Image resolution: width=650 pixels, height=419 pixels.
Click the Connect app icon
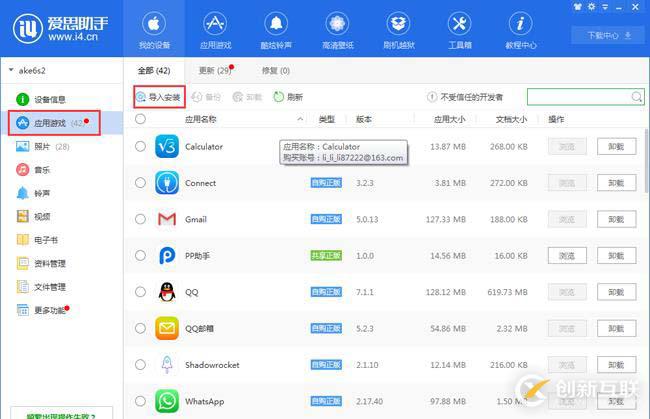167,183
